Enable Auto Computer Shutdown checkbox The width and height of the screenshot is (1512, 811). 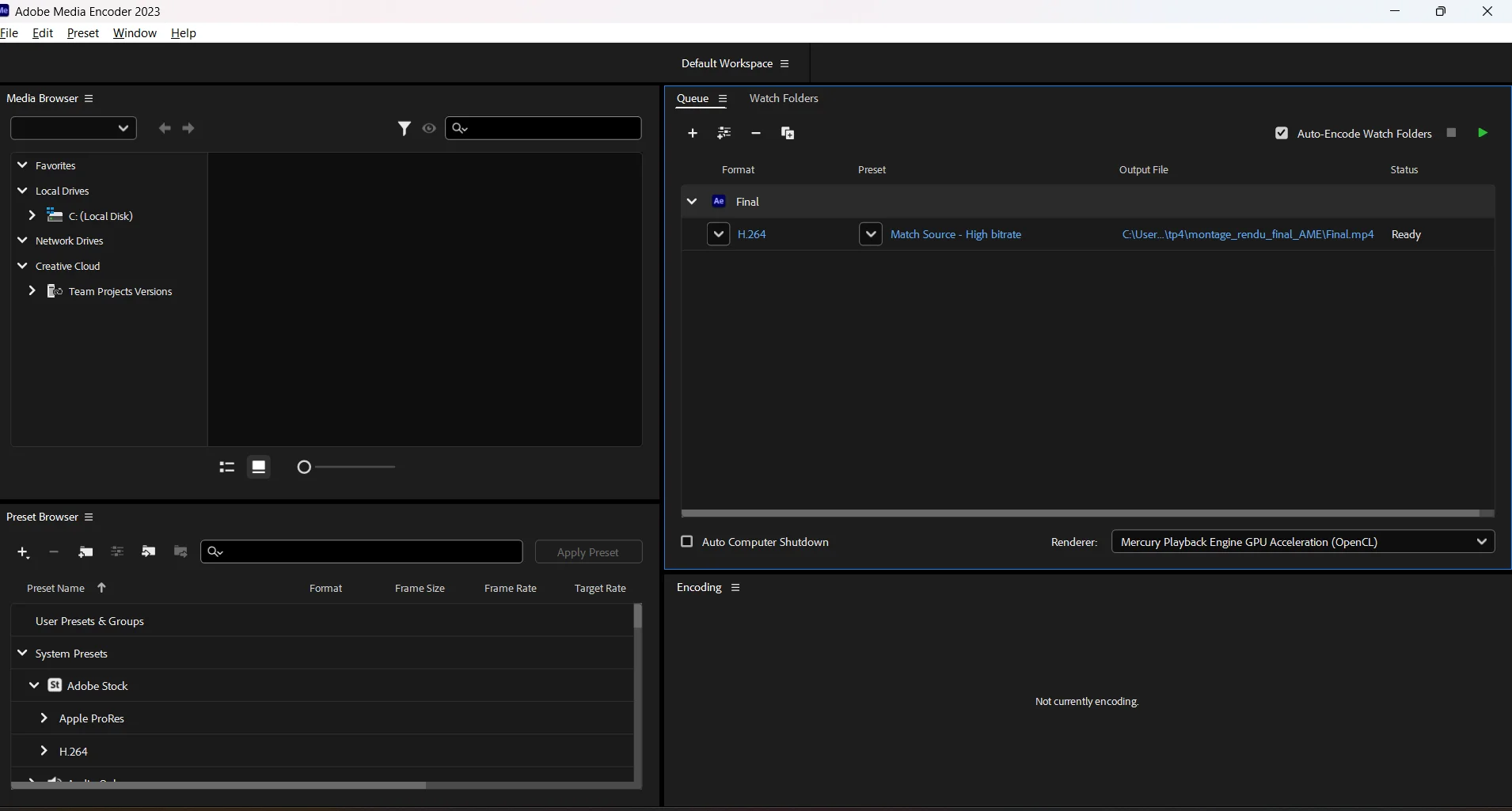(x=687, y=541)
